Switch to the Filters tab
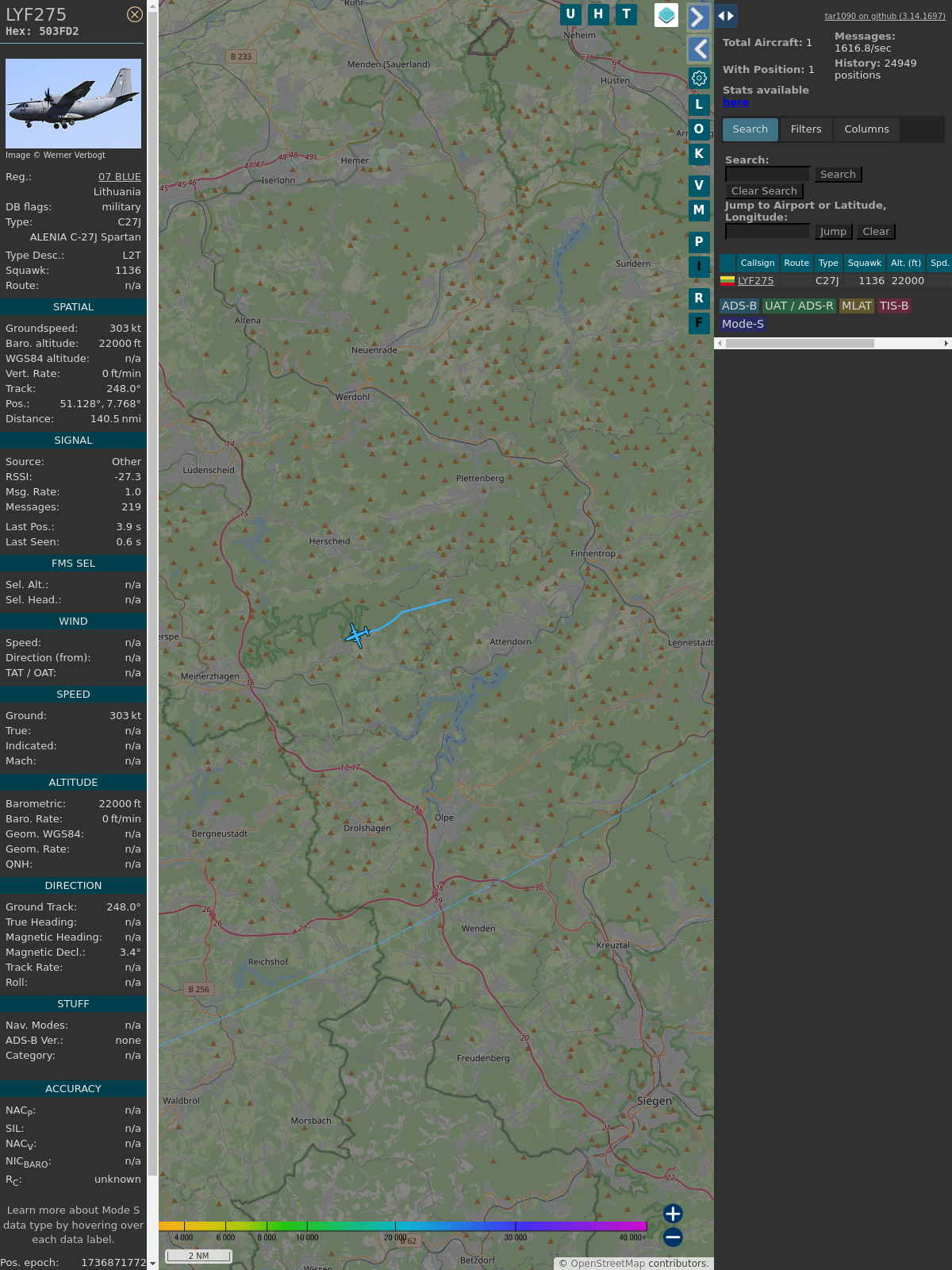 (805, 129)
